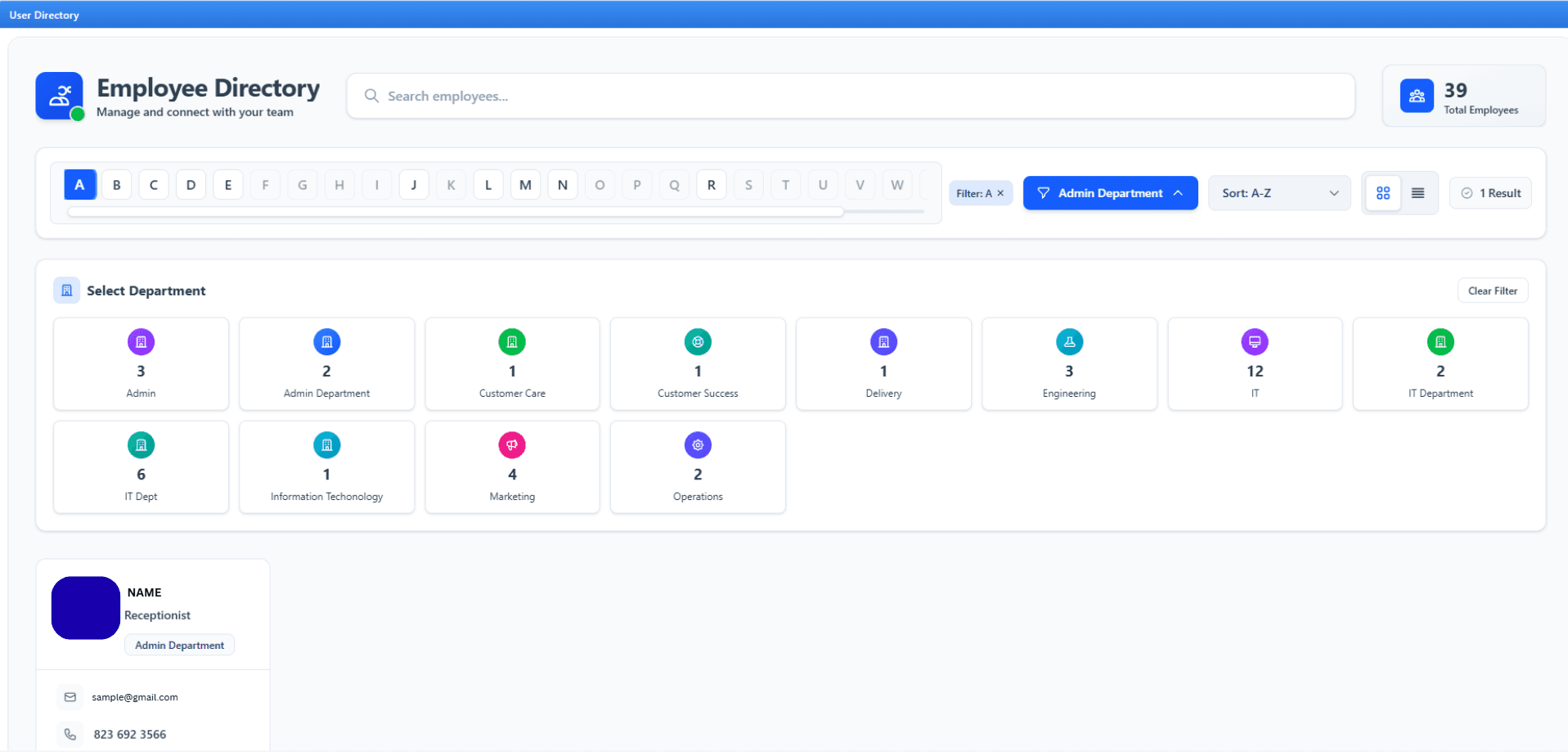The image size is (1568, 752).
Task: Click the Clear Filter button
Action: point(1492,290)
